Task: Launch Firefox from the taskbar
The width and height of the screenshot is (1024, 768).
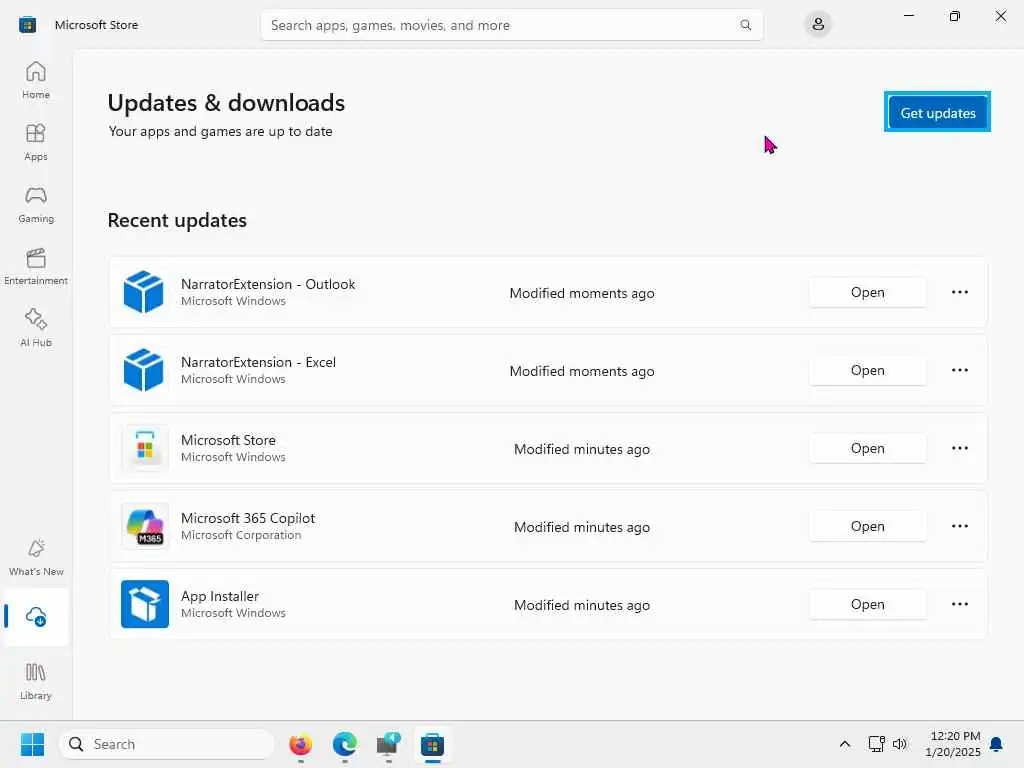Action: pyautogui.click(x=300, y=744)
